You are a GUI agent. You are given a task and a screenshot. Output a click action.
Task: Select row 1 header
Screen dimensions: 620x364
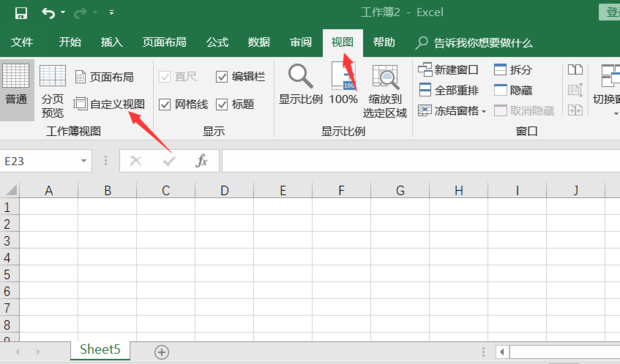pyautogui.click(x=9, y=207)
